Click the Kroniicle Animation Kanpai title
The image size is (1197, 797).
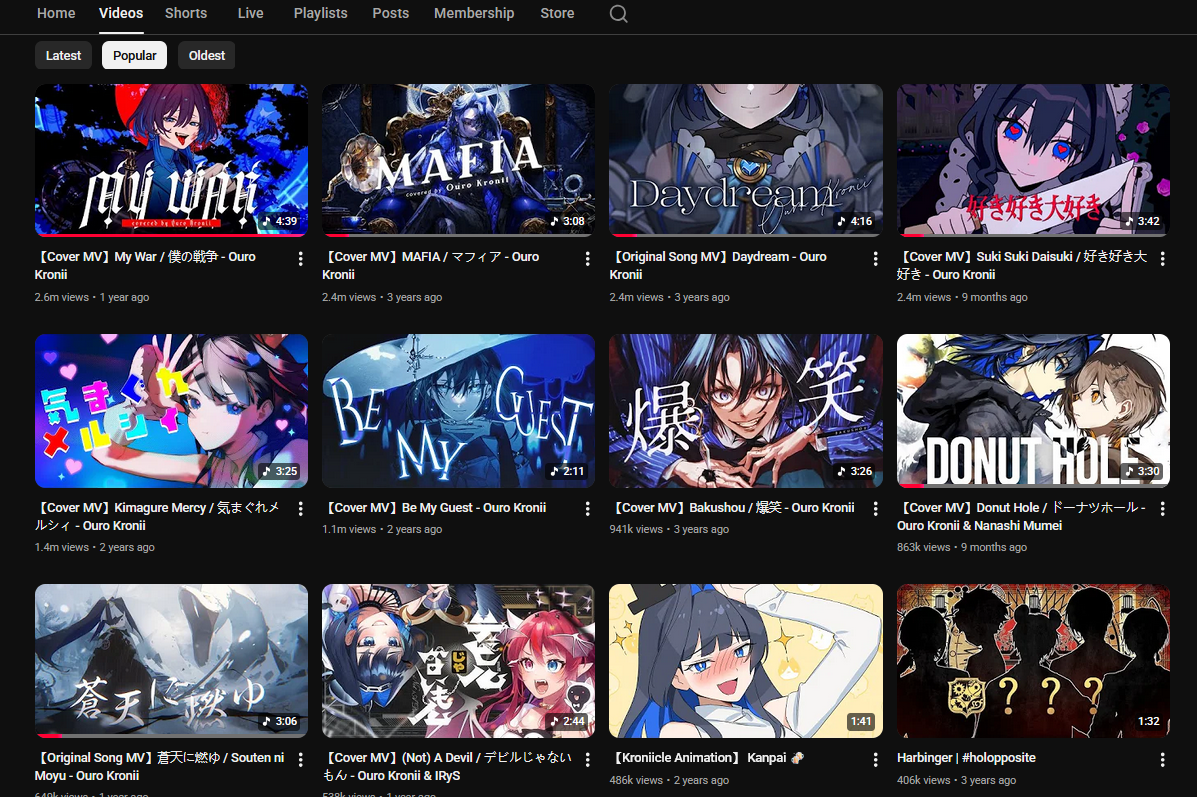coord(707,758)
